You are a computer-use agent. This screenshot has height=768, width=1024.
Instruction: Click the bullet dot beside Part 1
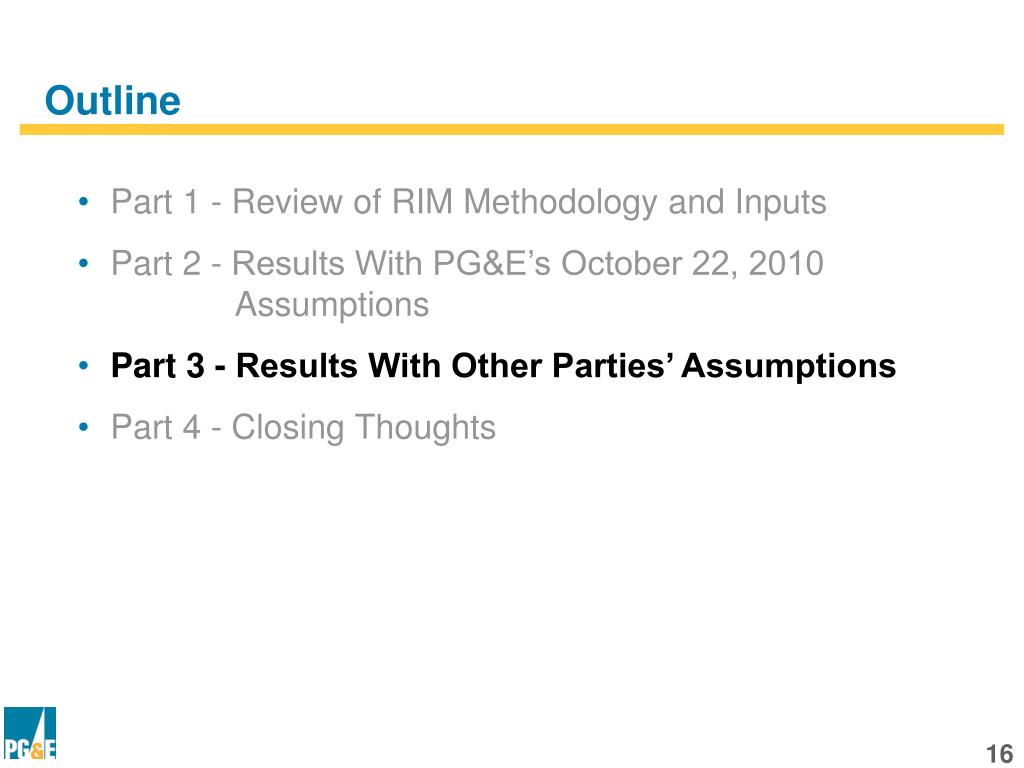tap(83, 202)
